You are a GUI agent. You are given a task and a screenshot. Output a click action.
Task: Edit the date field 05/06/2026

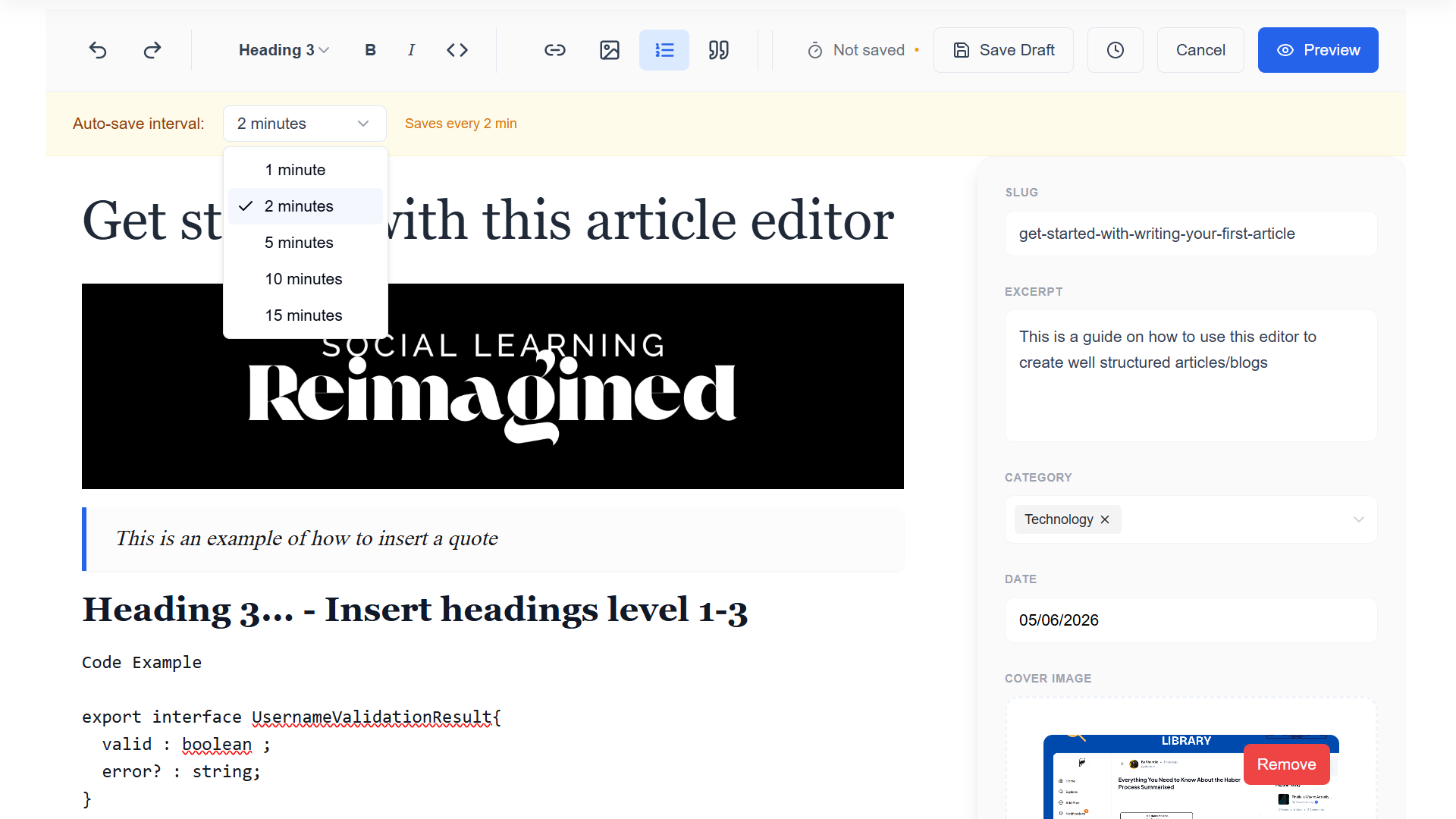1191,620
